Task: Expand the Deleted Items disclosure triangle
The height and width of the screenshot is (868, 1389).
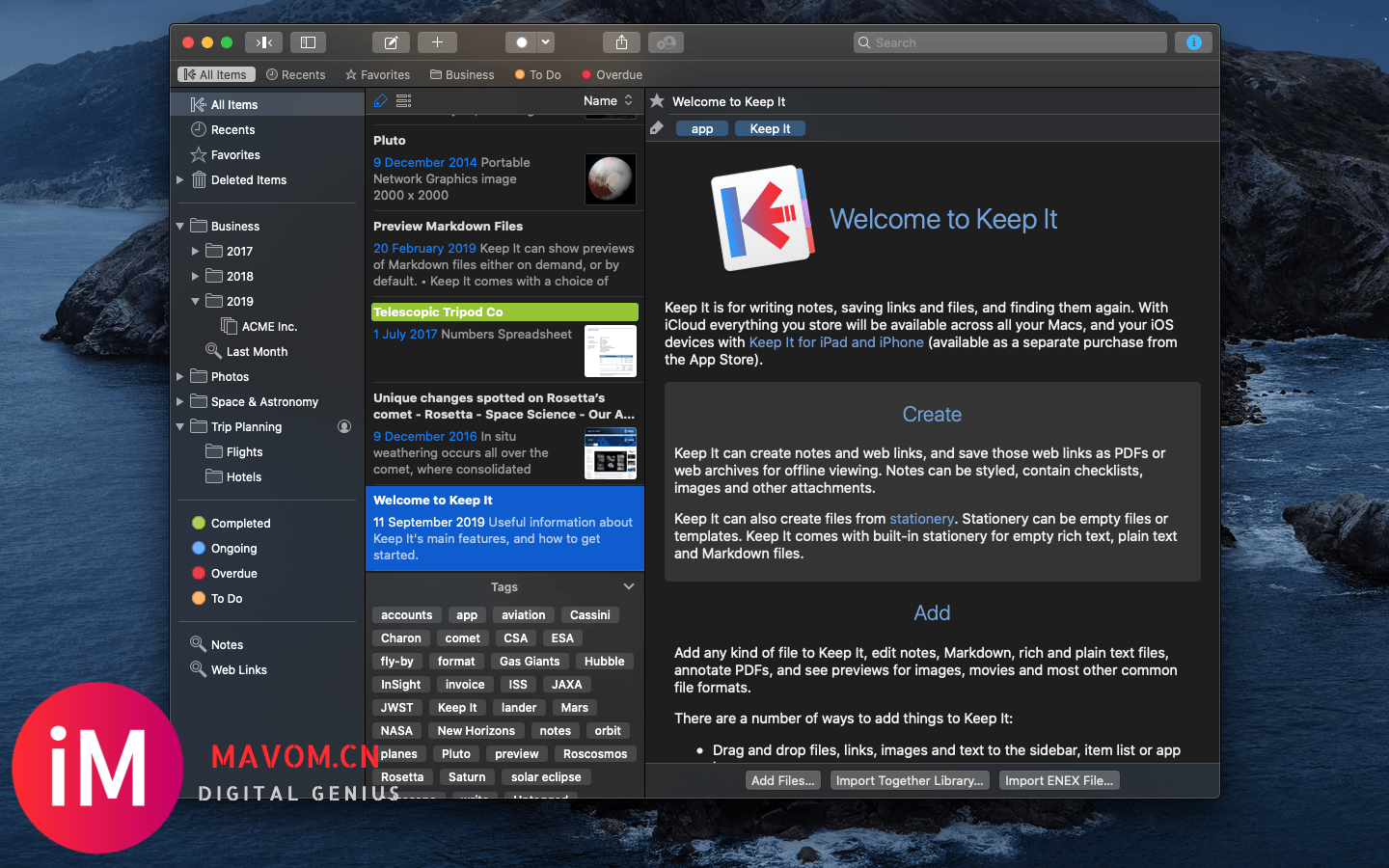Action: coord(179,179)
